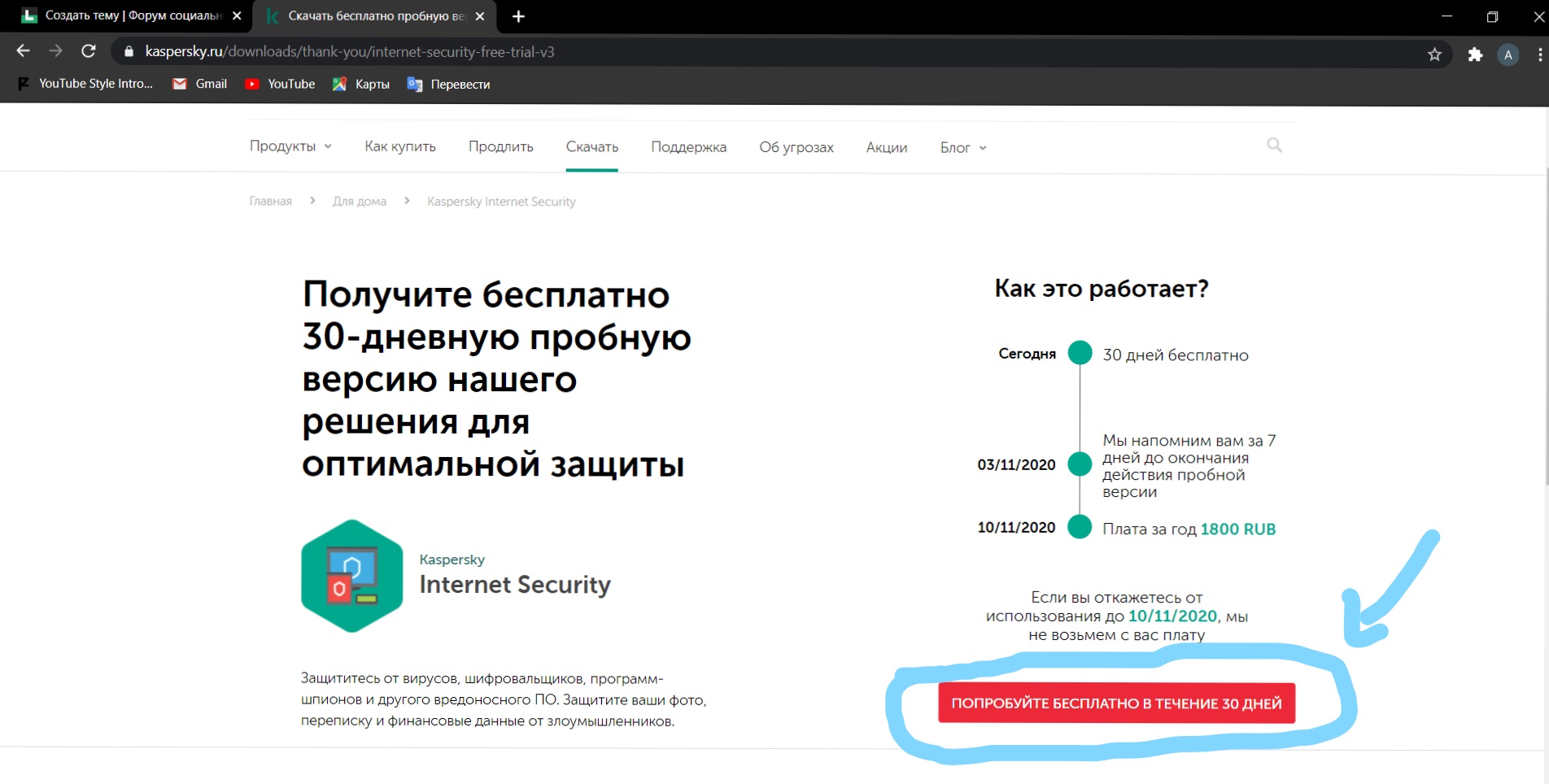Screen dimensions: 1549x784
Task: Open the 'Как купить' menu item
Action: [x=400, y=146]
